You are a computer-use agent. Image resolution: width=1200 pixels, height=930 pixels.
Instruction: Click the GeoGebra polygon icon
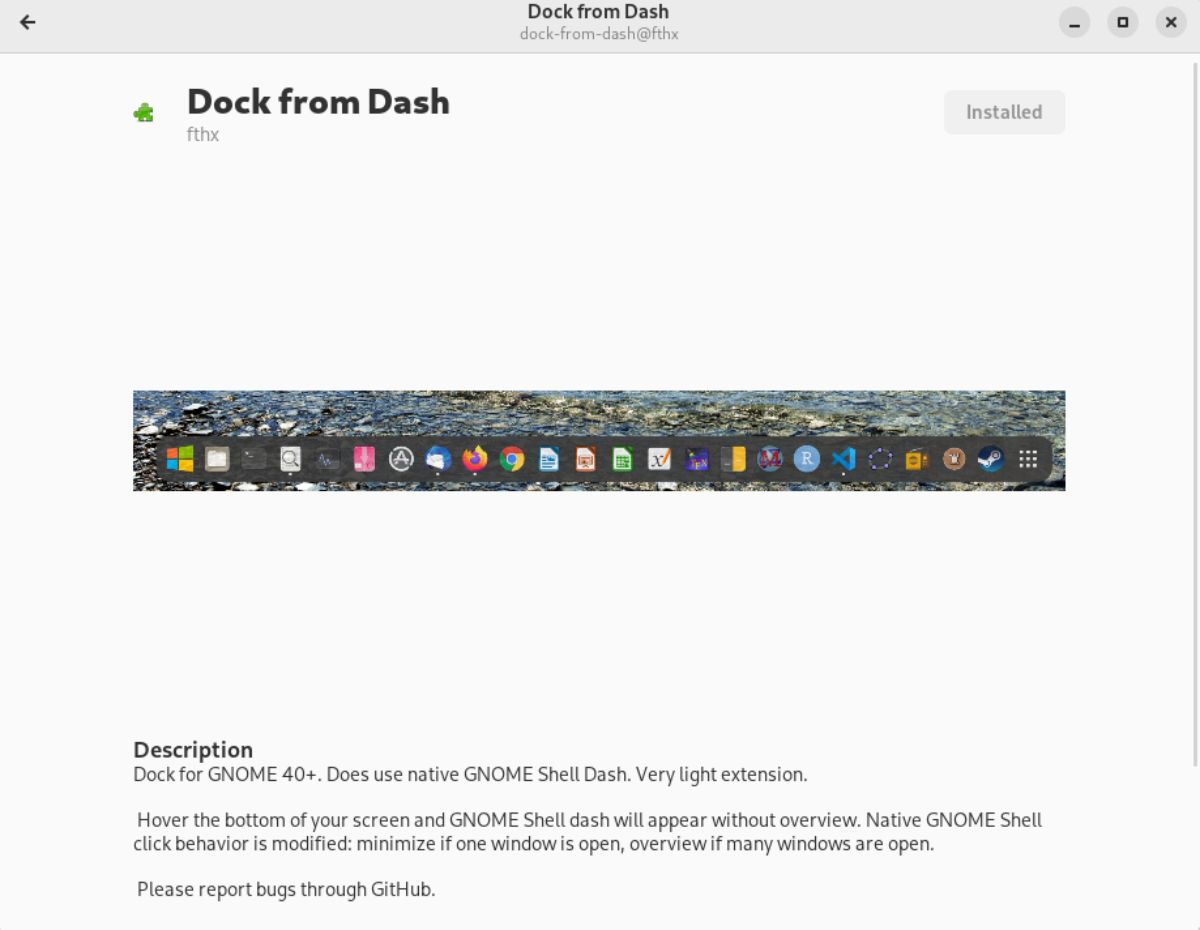click(880, 460)
